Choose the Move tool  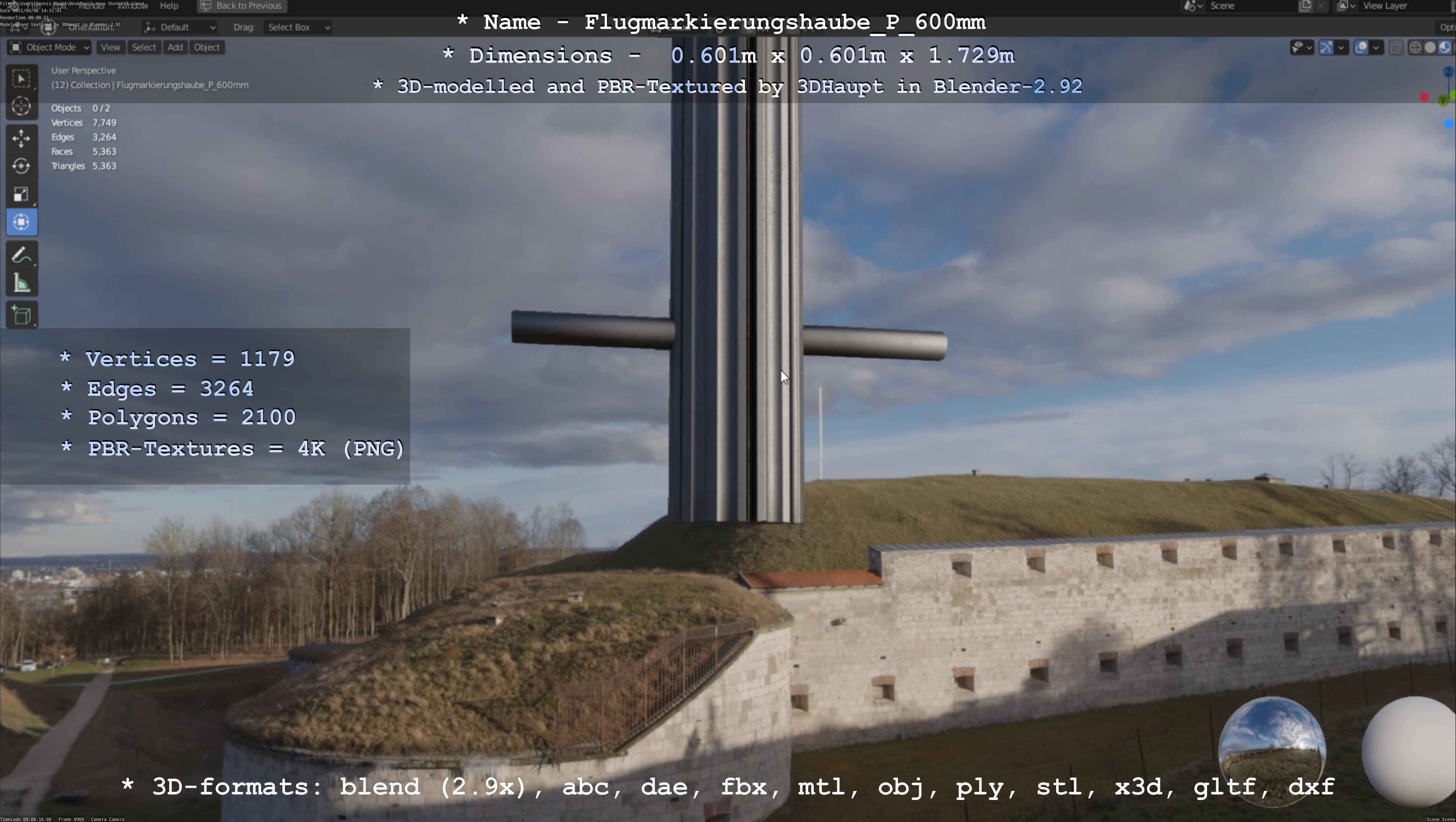pos(21,138)
